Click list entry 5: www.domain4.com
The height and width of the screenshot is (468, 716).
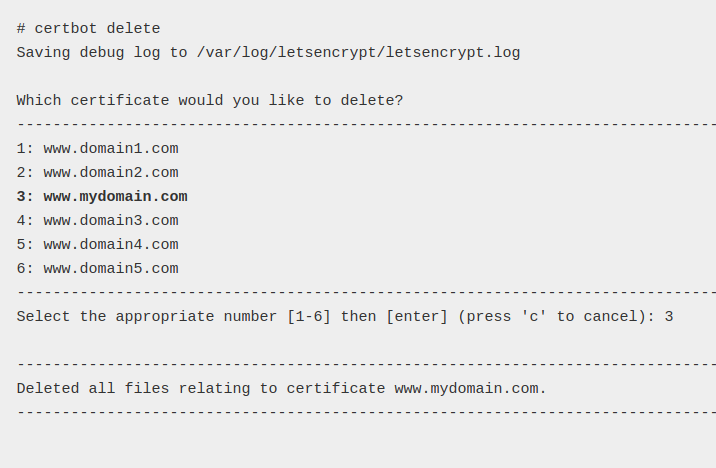pyautogui.click(x=98, y=245)
